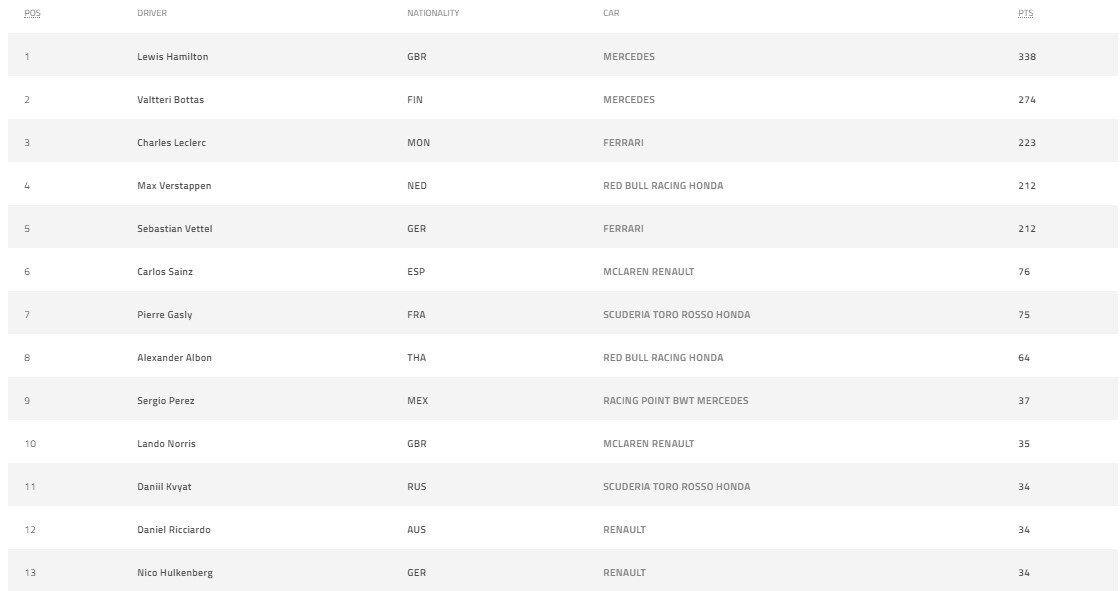Click the POS column header
The image size is (1120, 591).
pos(32,13)
